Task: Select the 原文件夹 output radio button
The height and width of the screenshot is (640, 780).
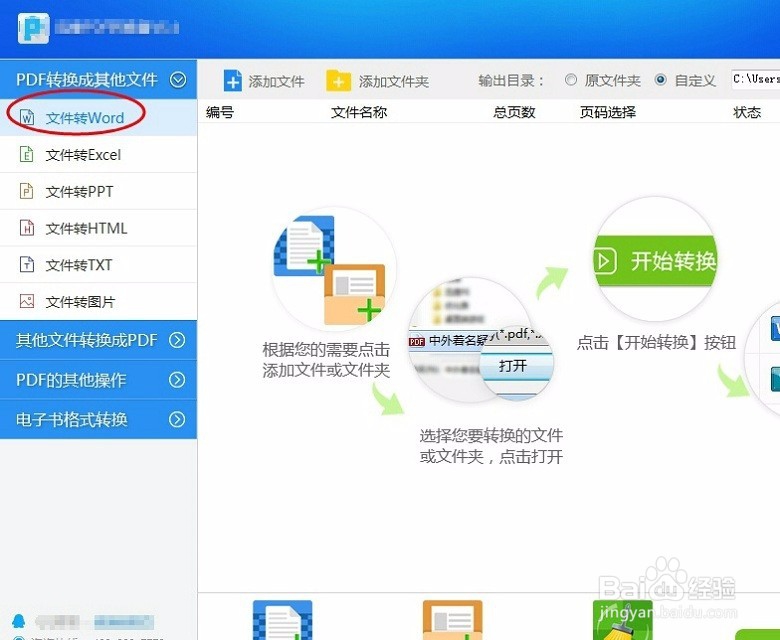Action: click(571, 80)
